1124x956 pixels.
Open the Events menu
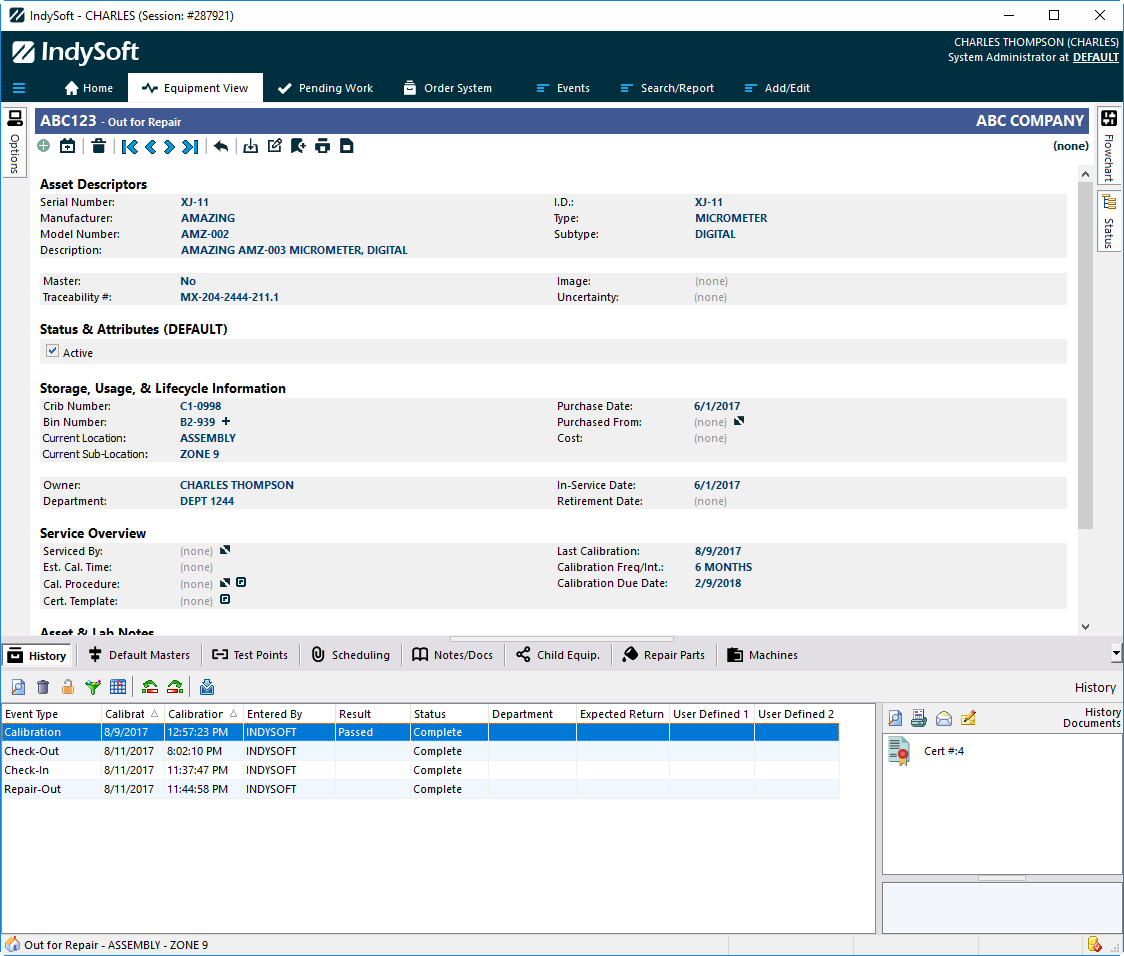[563, 88]
